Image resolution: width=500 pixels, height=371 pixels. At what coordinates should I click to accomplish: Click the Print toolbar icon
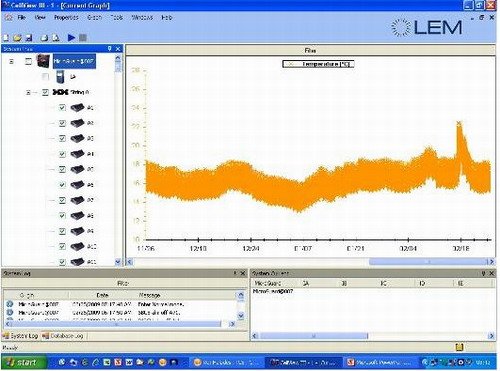(44, 38)
